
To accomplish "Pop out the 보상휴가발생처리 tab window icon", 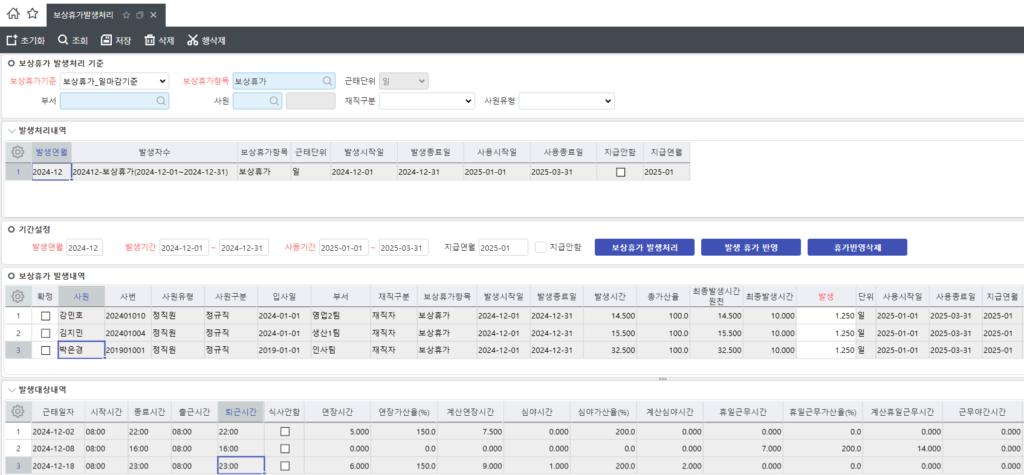I will tap(140, 14).
